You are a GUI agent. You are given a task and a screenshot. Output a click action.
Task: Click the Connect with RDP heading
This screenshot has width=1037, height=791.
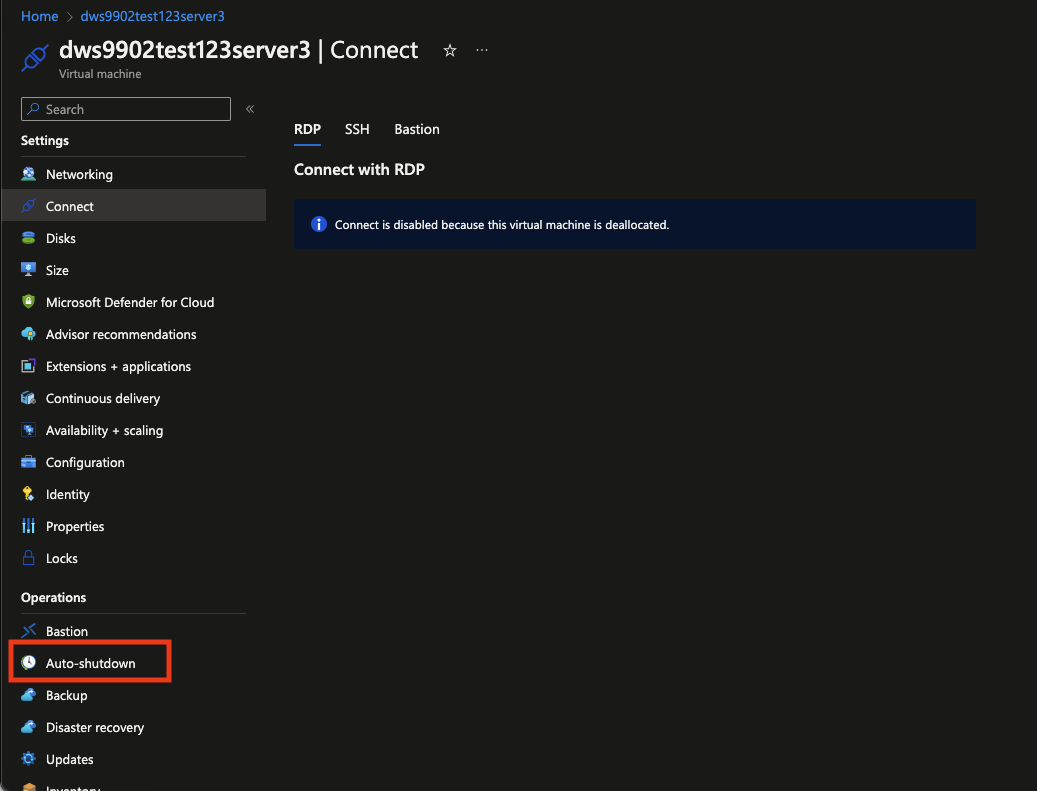359,169
